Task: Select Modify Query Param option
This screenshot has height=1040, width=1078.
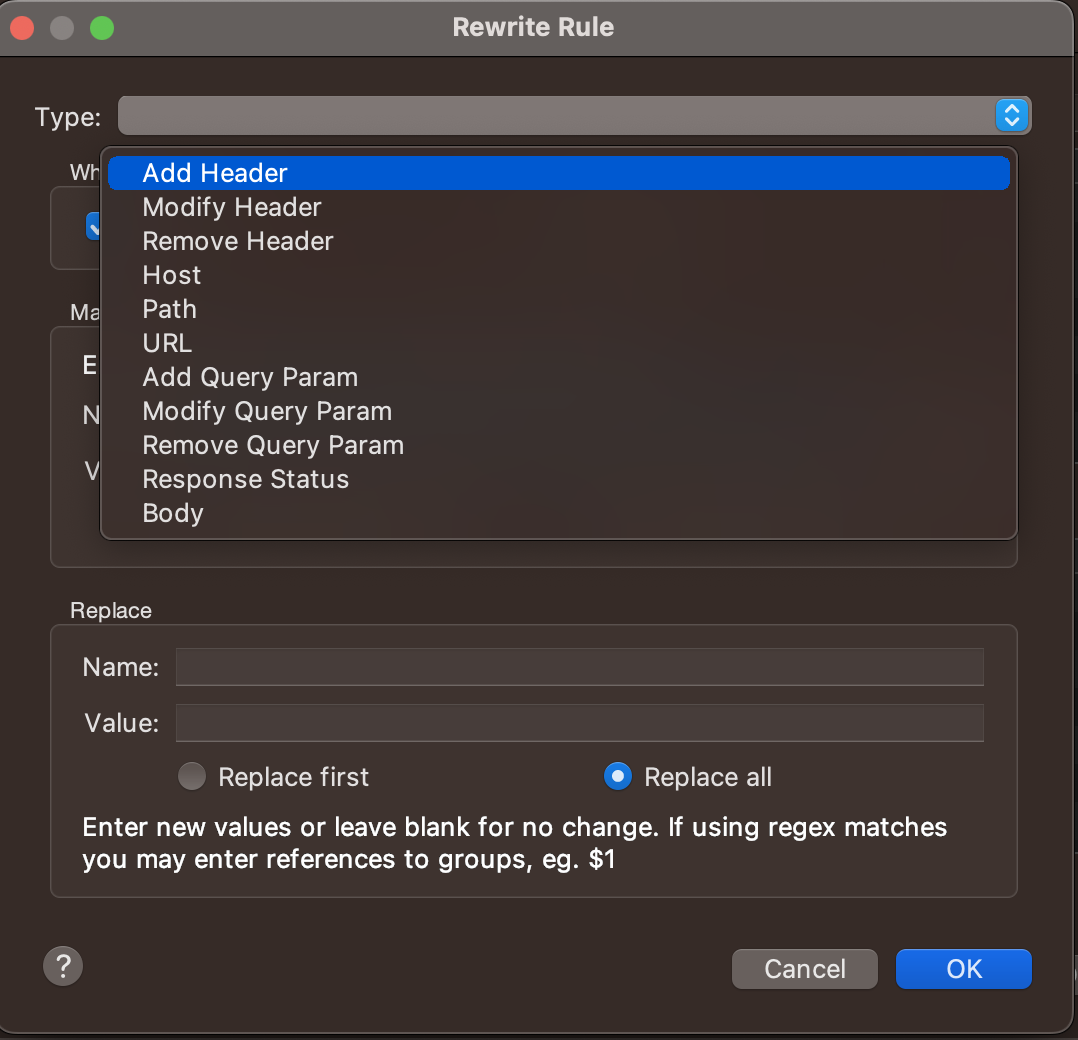Action: click(x=267, y=411)
